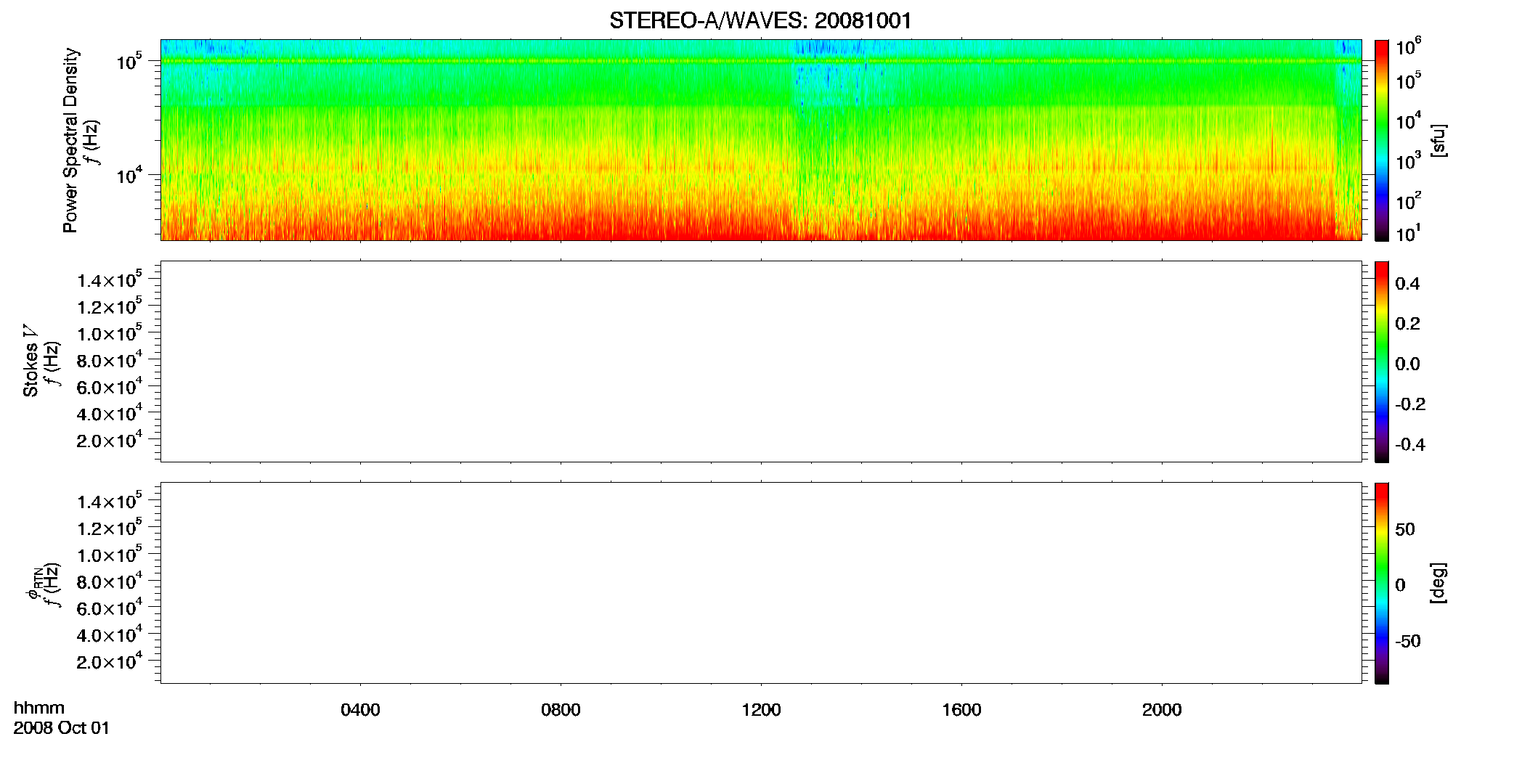
Task: Click the 0.2 label on Stokes colorbar
Action: click(1407, 324)
